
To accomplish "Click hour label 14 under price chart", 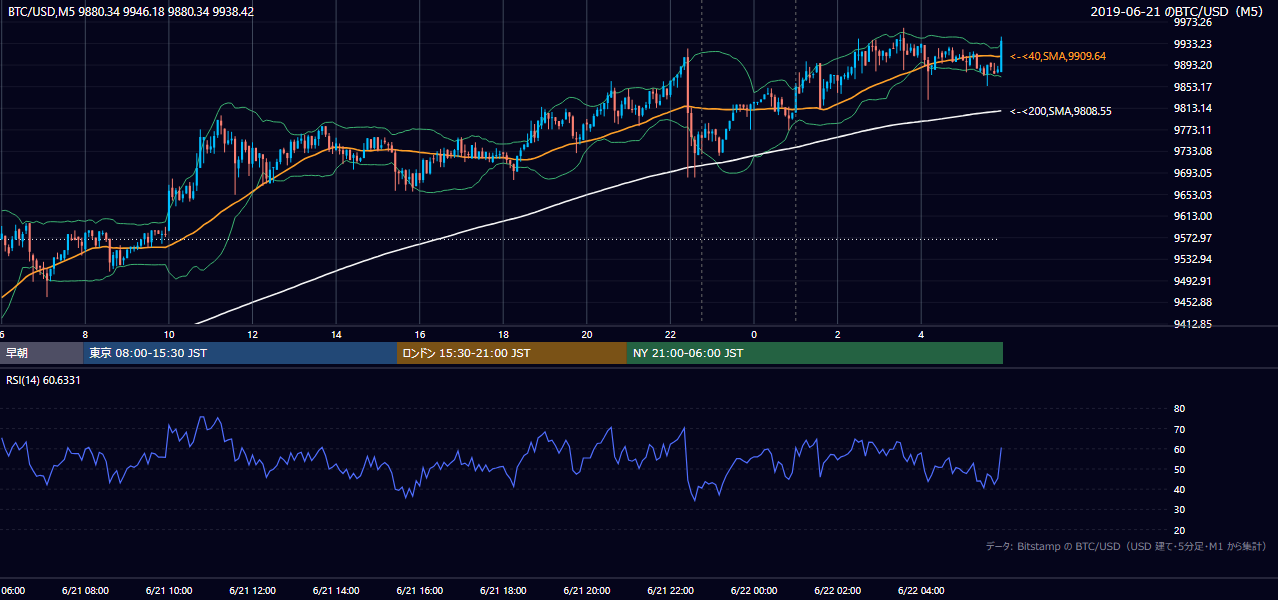I will pos(337,334).
